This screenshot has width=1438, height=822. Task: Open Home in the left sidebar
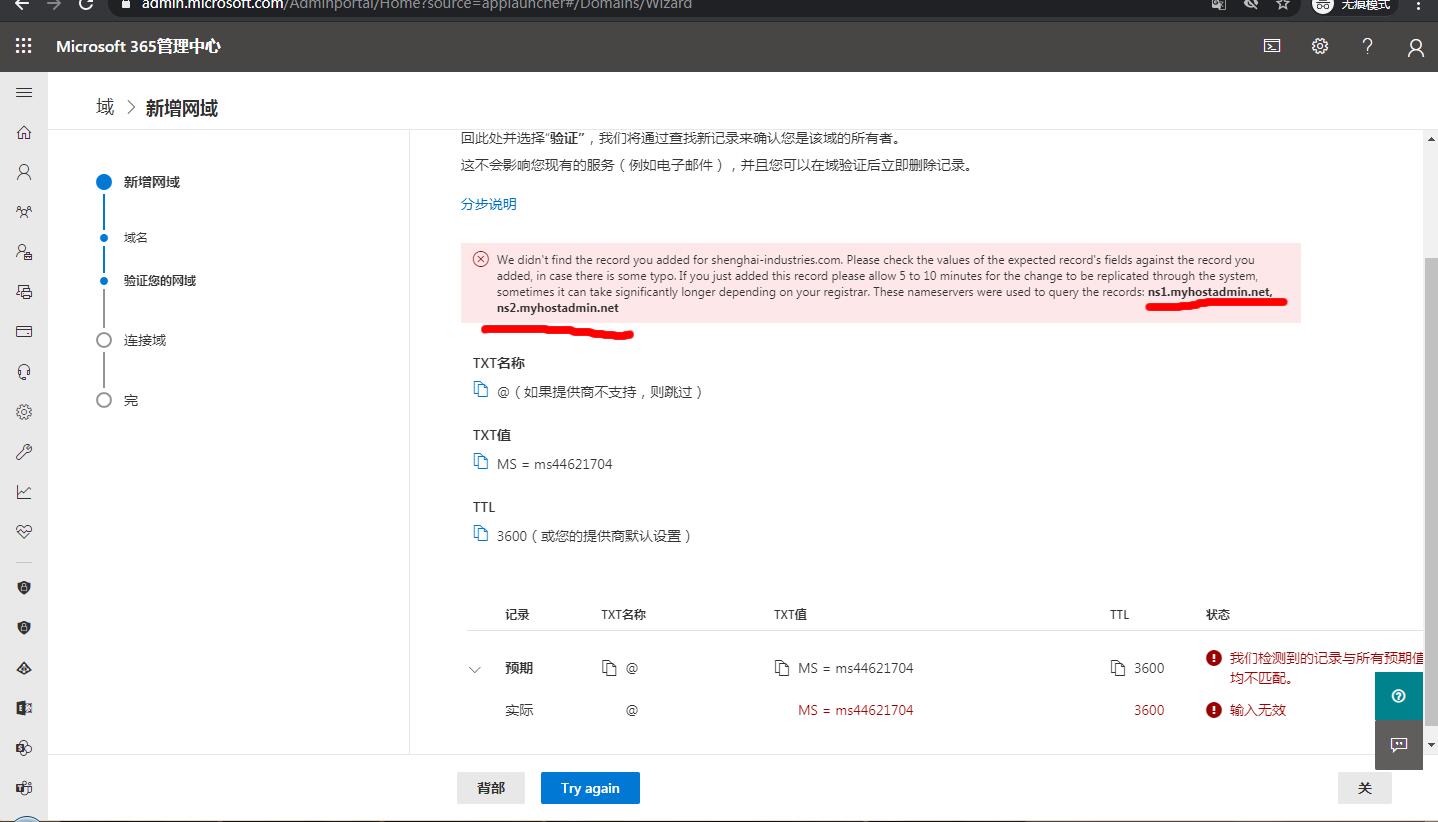(x=24, y=132)
